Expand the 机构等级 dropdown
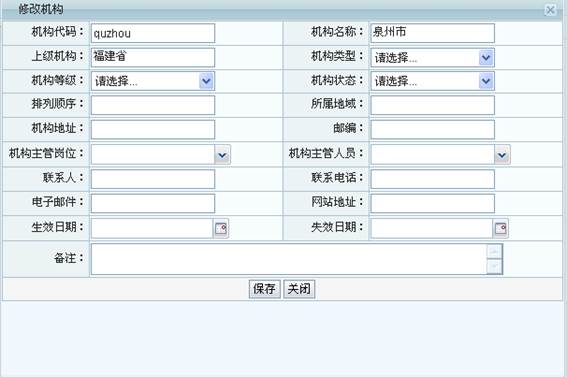Image resolution: width=567 pixels, height=377 pixels. click(x=206, y=81)
